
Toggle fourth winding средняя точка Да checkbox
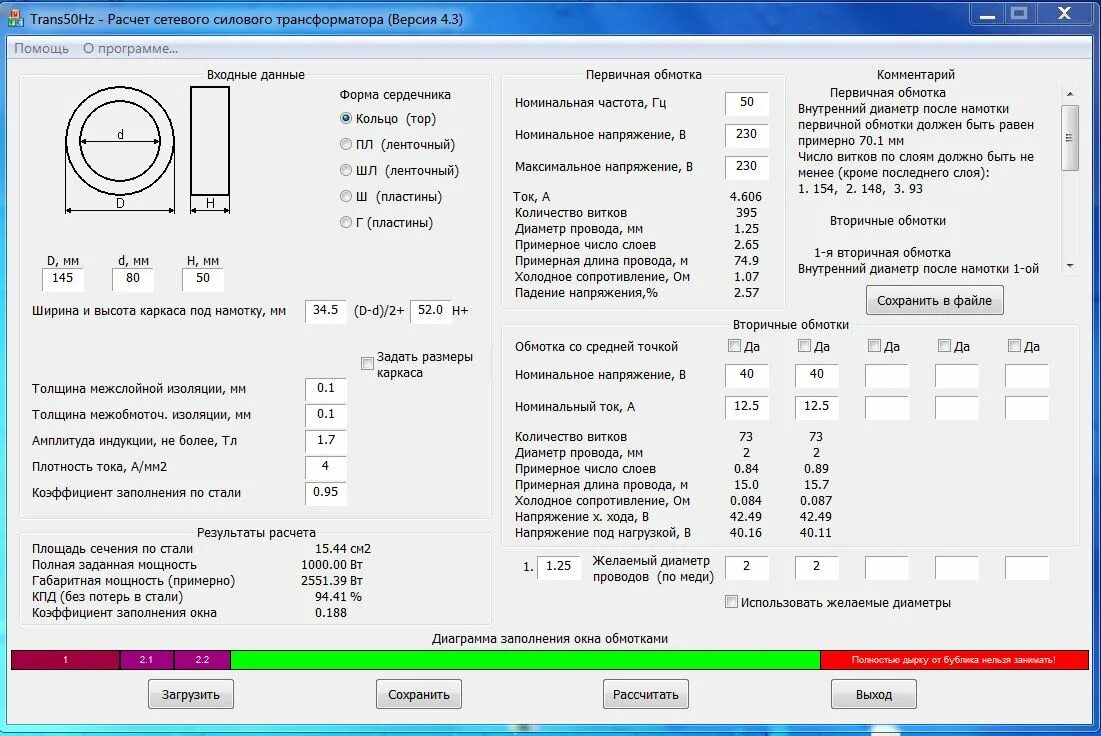(944, 346)
